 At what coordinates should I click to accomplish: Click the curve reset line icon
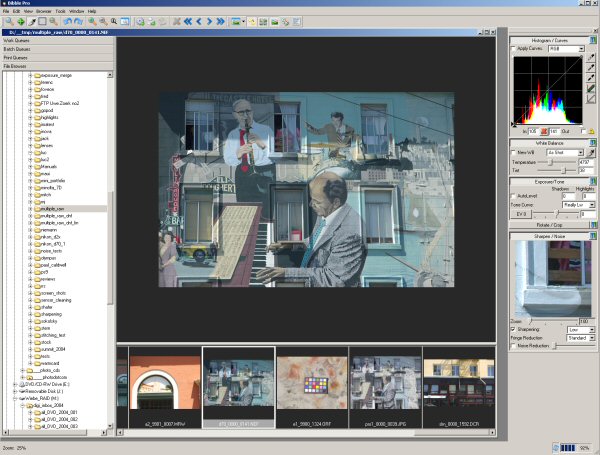pos(591,99)
